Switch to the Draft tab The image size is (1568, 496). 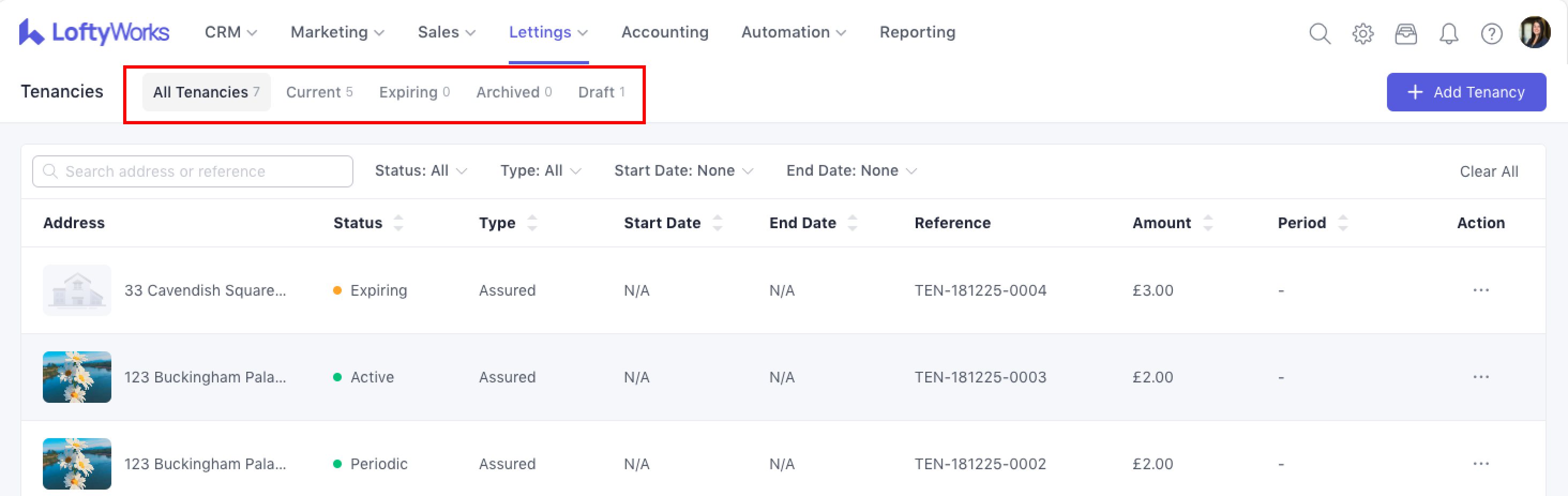601,92
